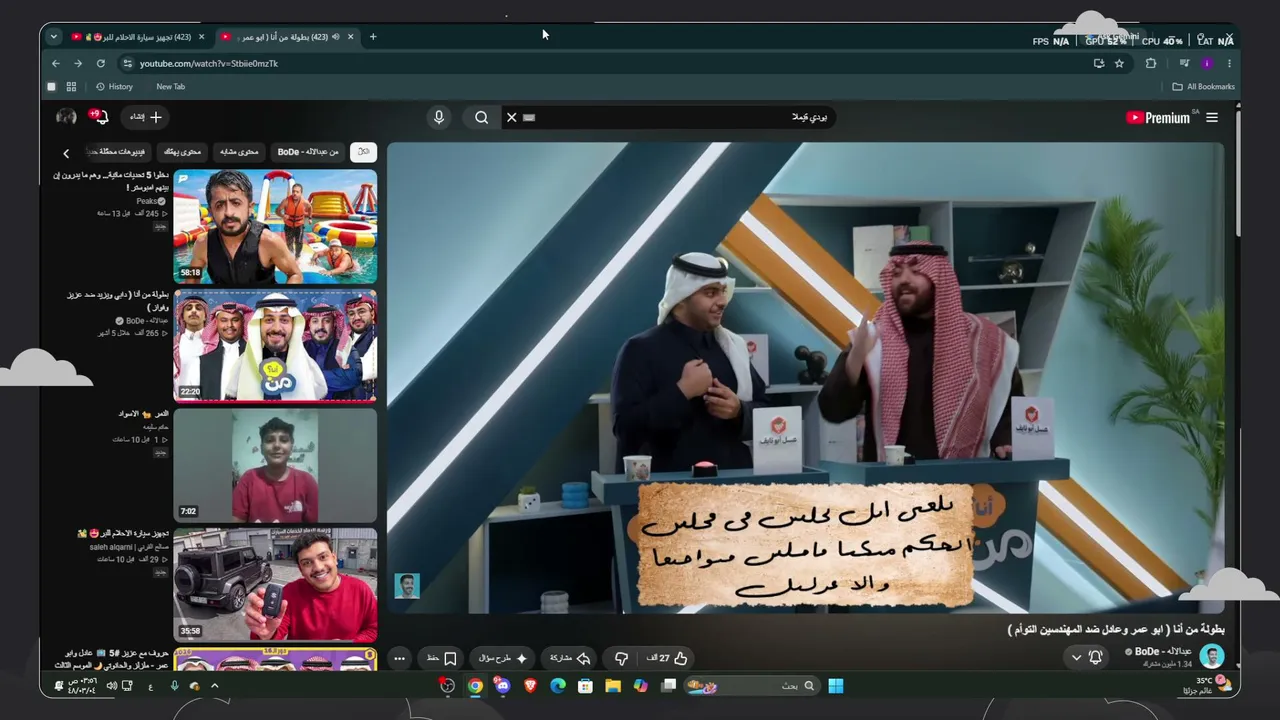Click the Share (مشاركة) button
This screenshot has height=720, width=1280.
[570, 658]
